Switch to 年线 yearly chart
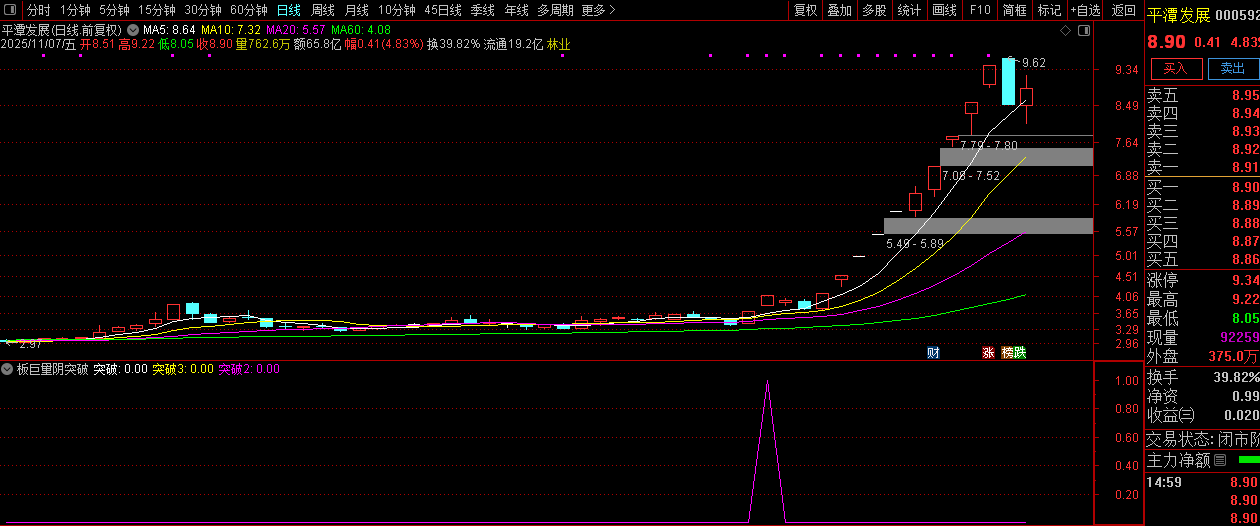 click(516, 10)
